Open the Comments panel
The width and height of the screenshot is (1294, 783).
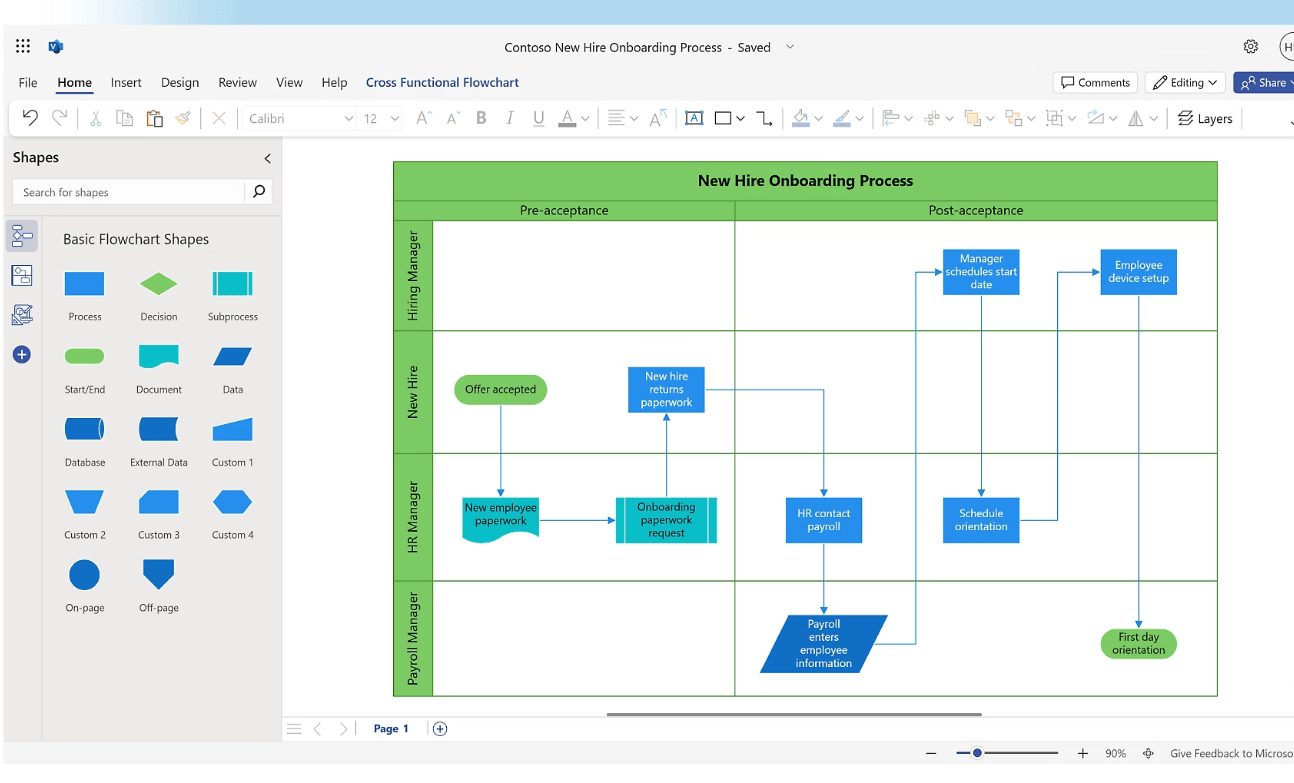pyautogui.click(x=1095, y=82)
